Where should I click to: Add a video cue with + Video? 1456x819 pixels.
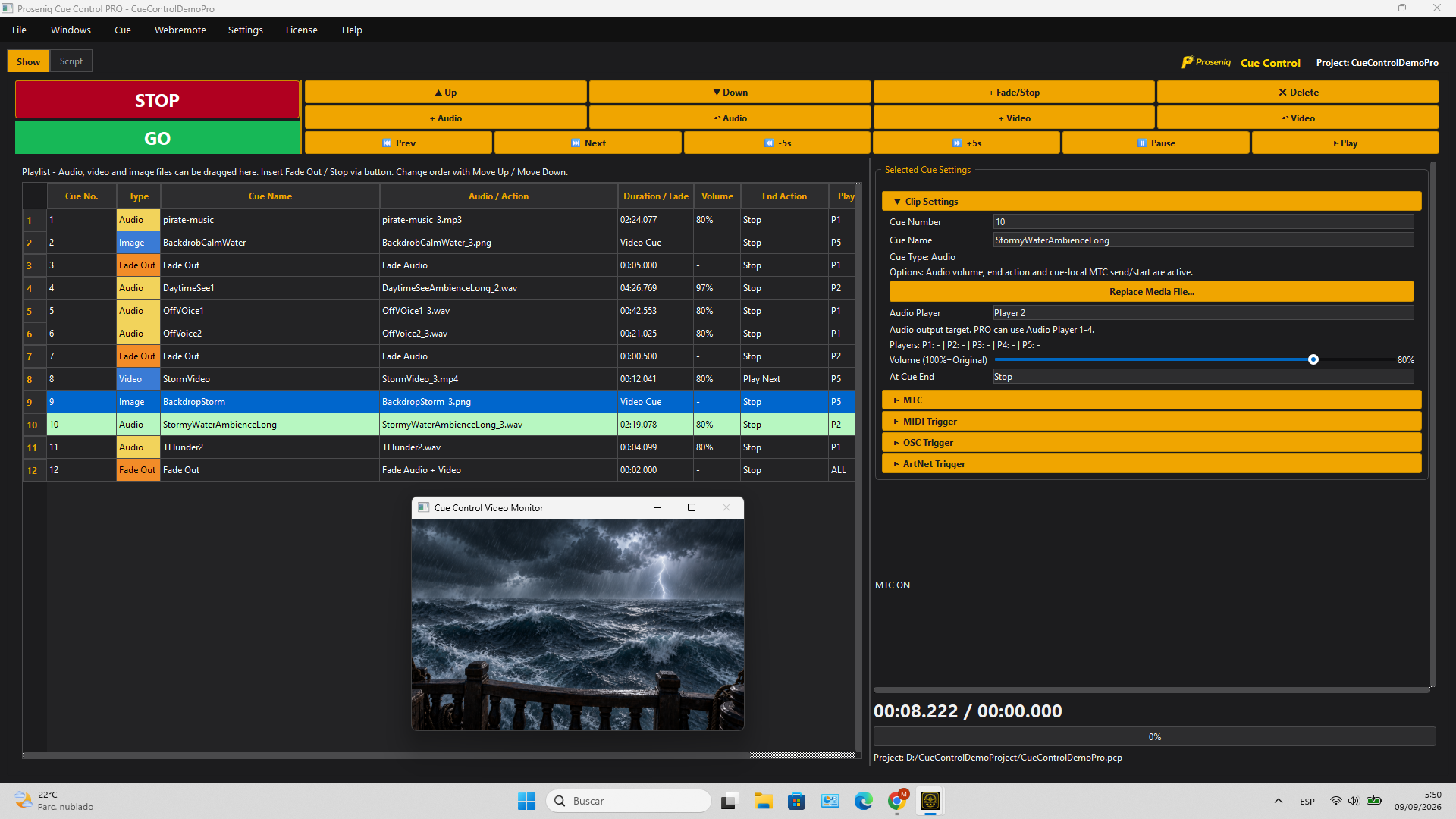1014,118
